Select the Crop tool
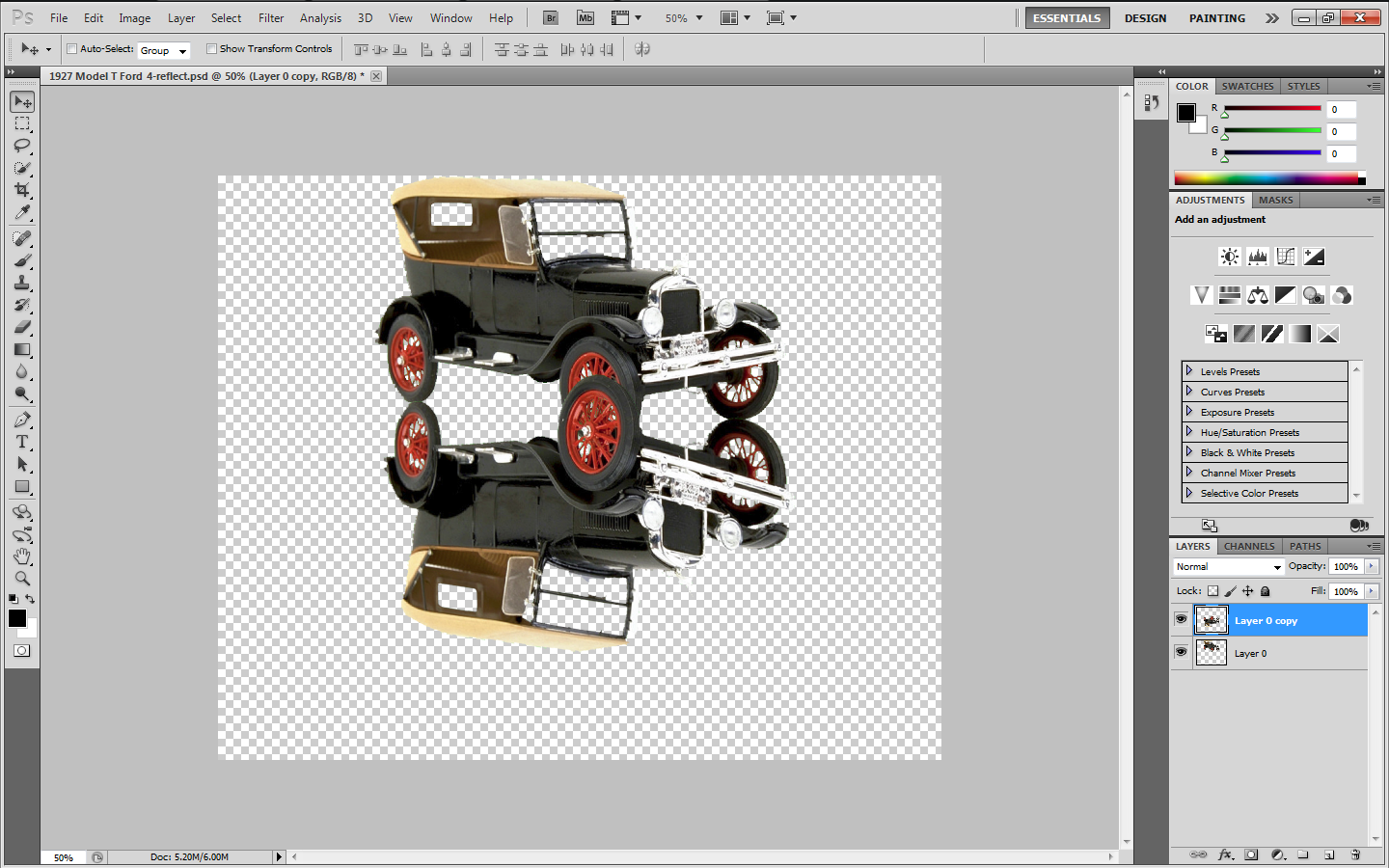1389x868 pixels. [22, 190]
